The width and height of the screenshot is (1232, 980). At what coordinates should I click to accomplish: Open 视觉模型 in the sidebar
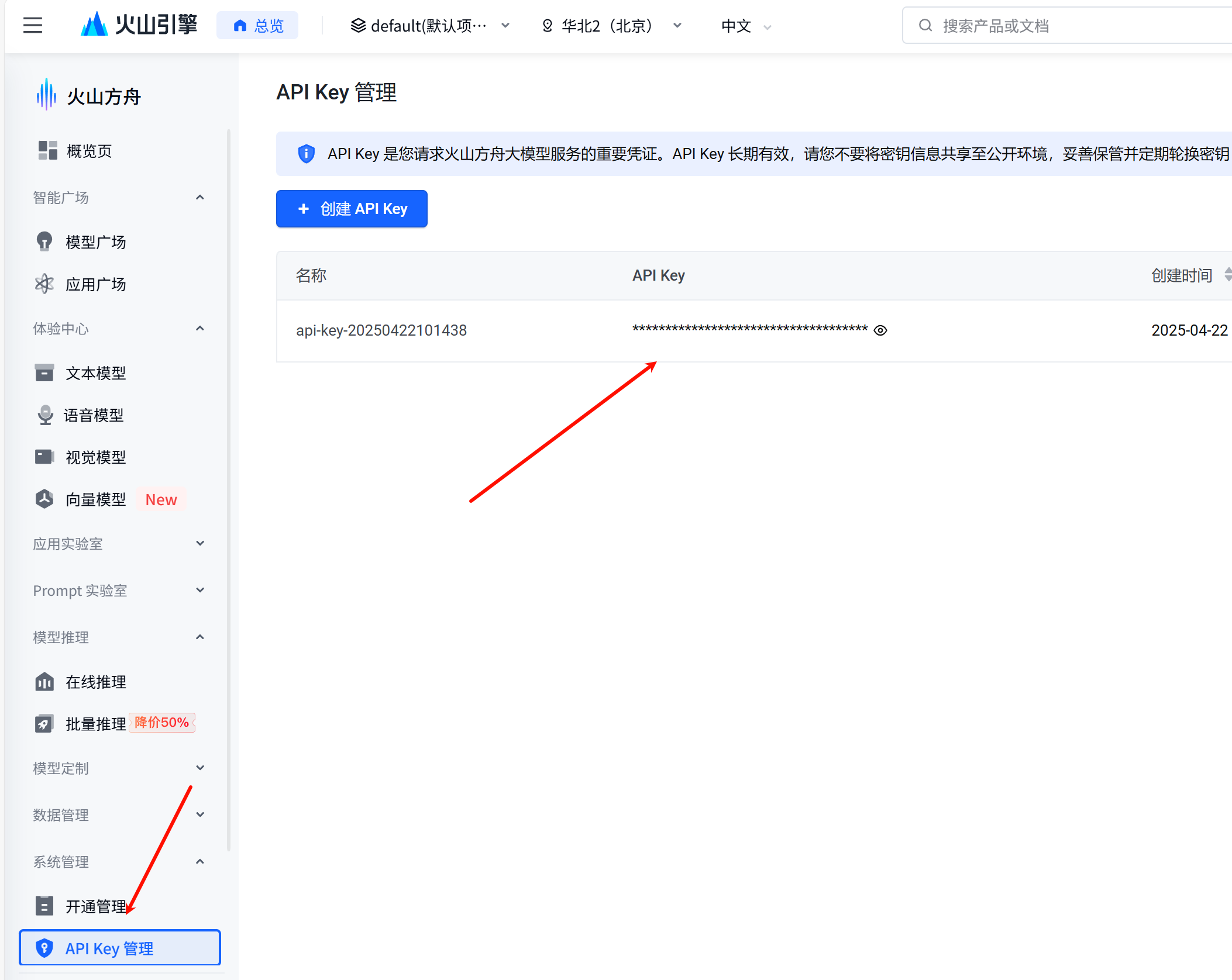(x=95, y=457)
